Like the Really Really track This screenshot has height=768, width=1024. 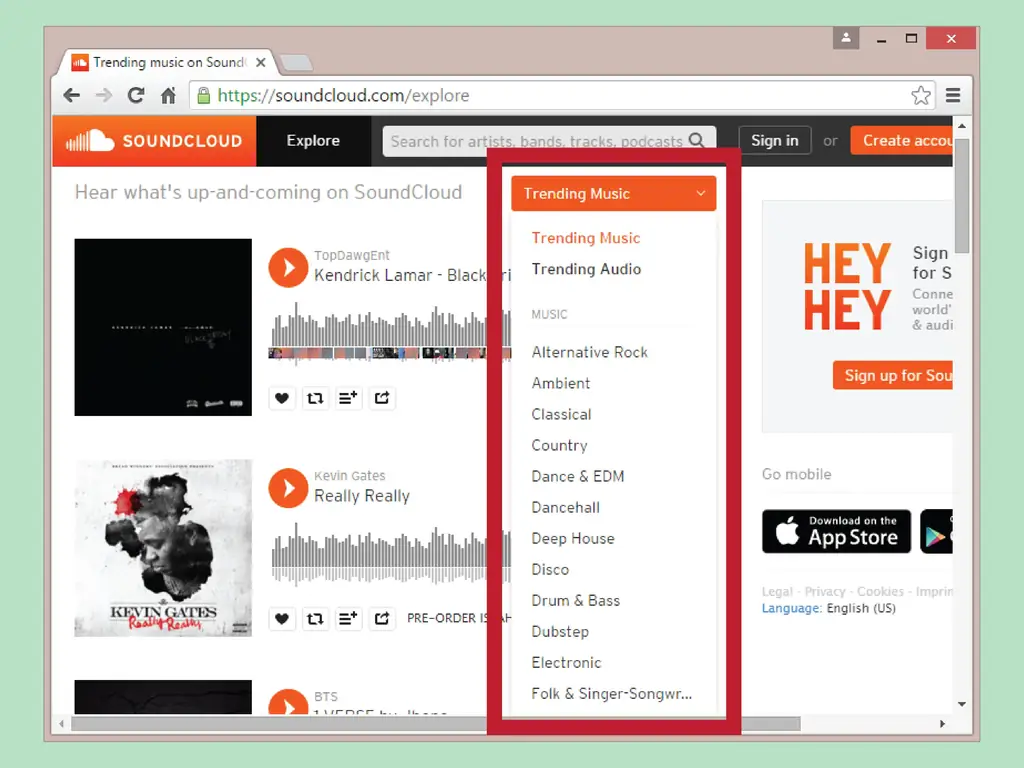(281, 618)
